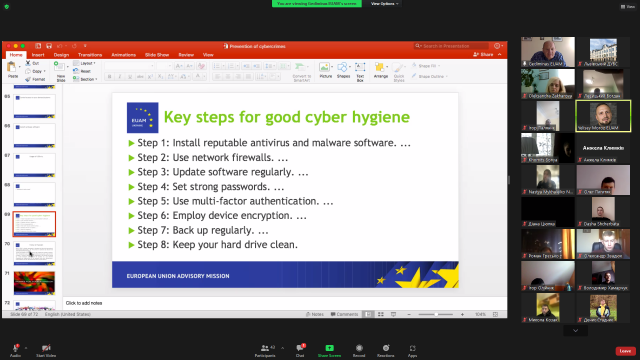Image resolution: width=640 pixels, height=360 pixels.
Task: Select slide 71 colorful thumbnail
Action: (34, 282)
